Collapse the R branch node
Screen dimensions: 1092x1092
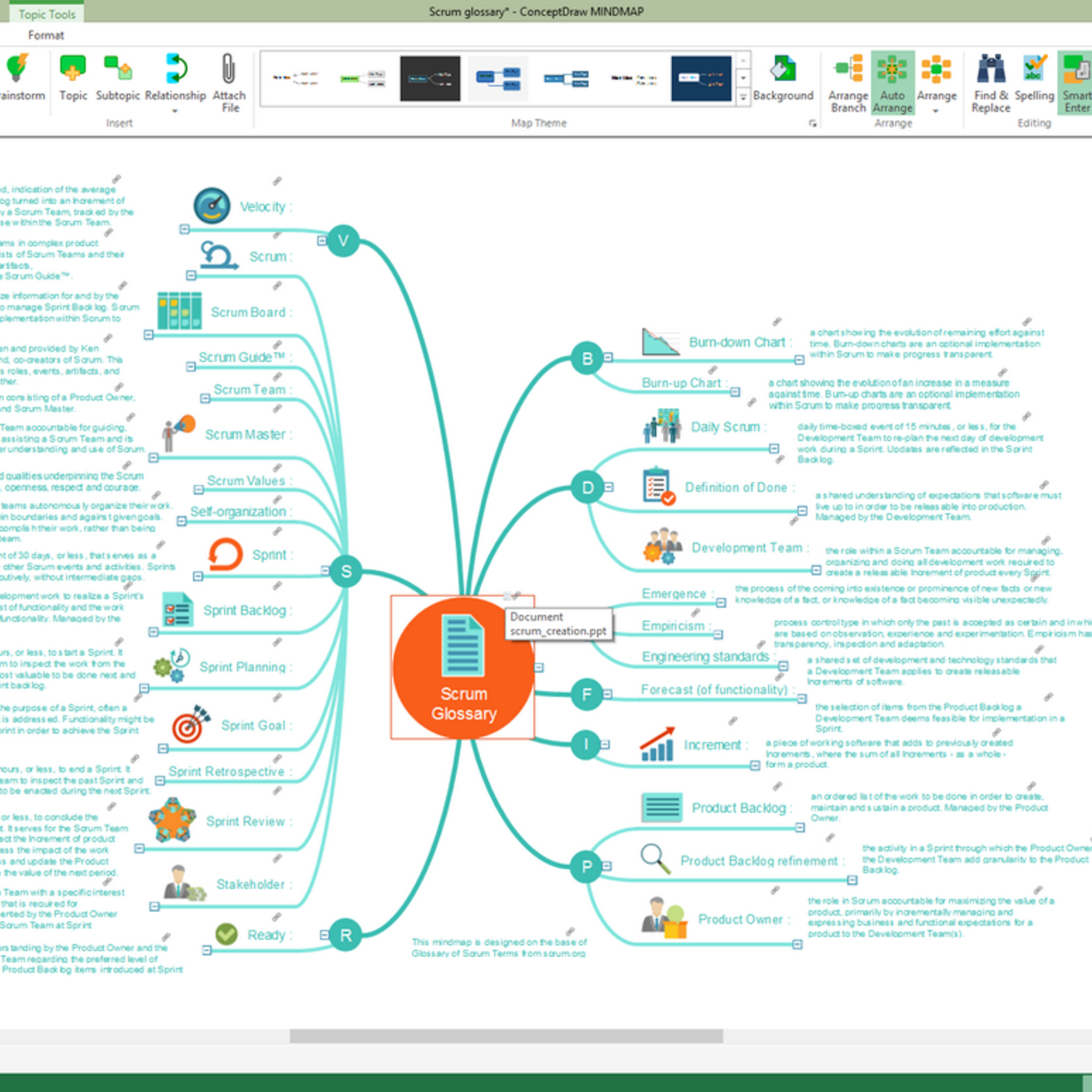click(325, 935)
